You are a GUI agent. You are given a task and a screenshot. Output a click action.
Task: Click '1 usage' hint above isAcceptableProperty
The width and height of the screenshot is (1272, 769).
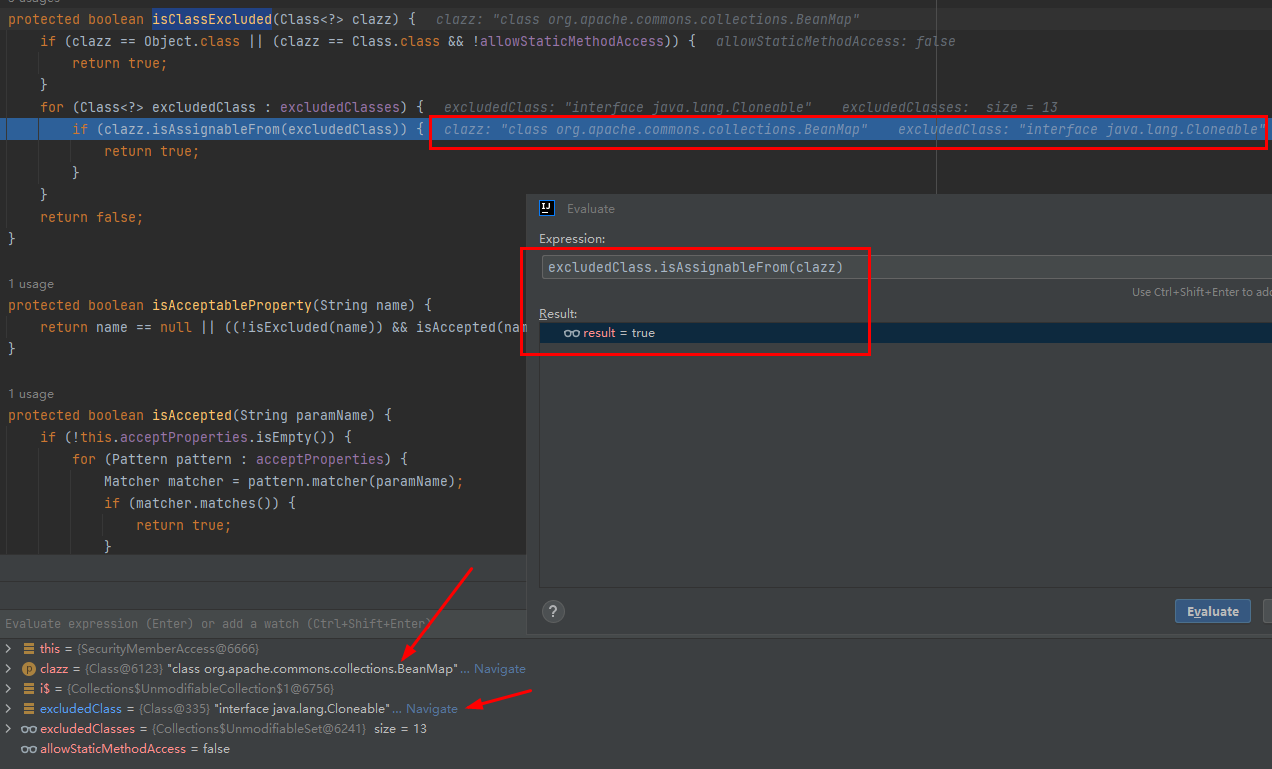click(31, 284)
